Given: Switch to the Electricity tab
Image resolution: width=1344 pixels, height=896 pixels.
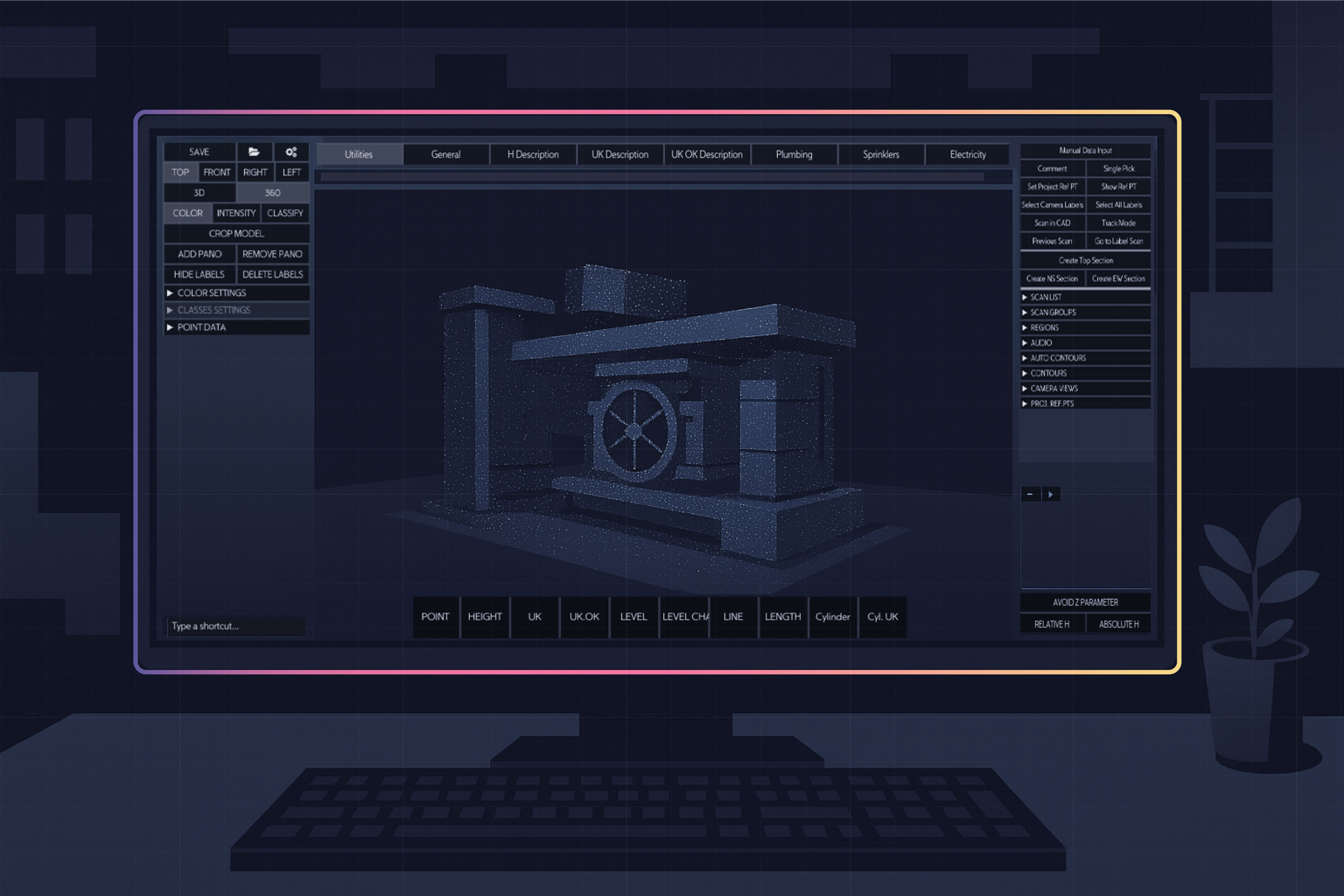Looking at the screenshot, I should point(967,154).
